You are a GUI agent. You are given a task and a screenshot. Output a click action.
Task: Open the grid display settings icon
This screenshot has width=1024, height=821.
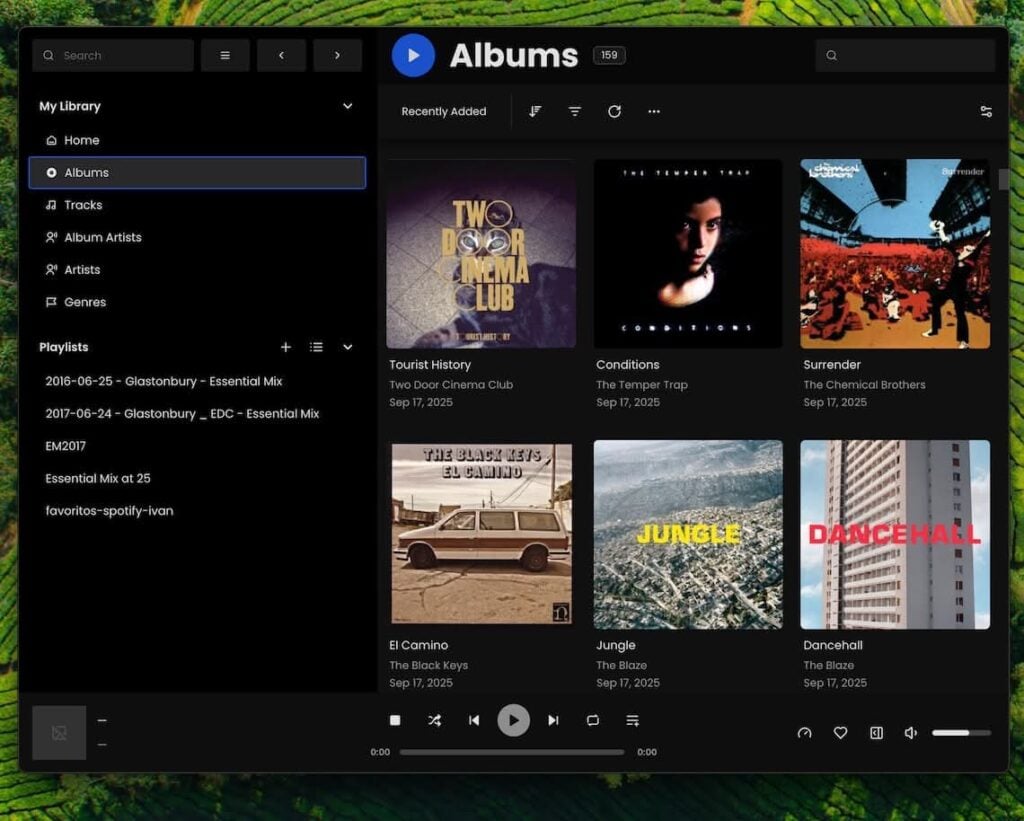(987, 111)
